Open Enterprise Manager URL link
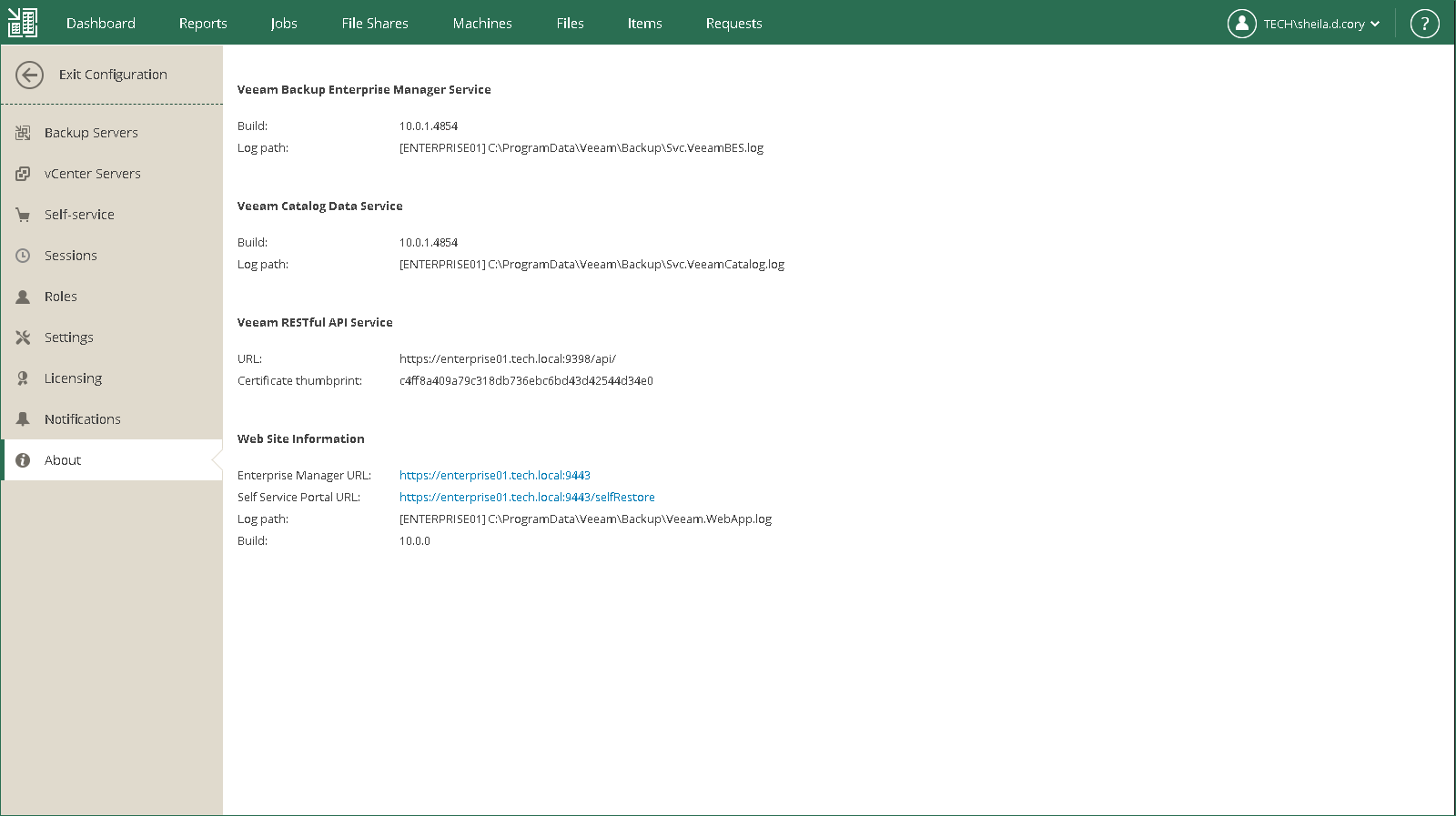This screenshot has width=1456, height=816. 495,476
